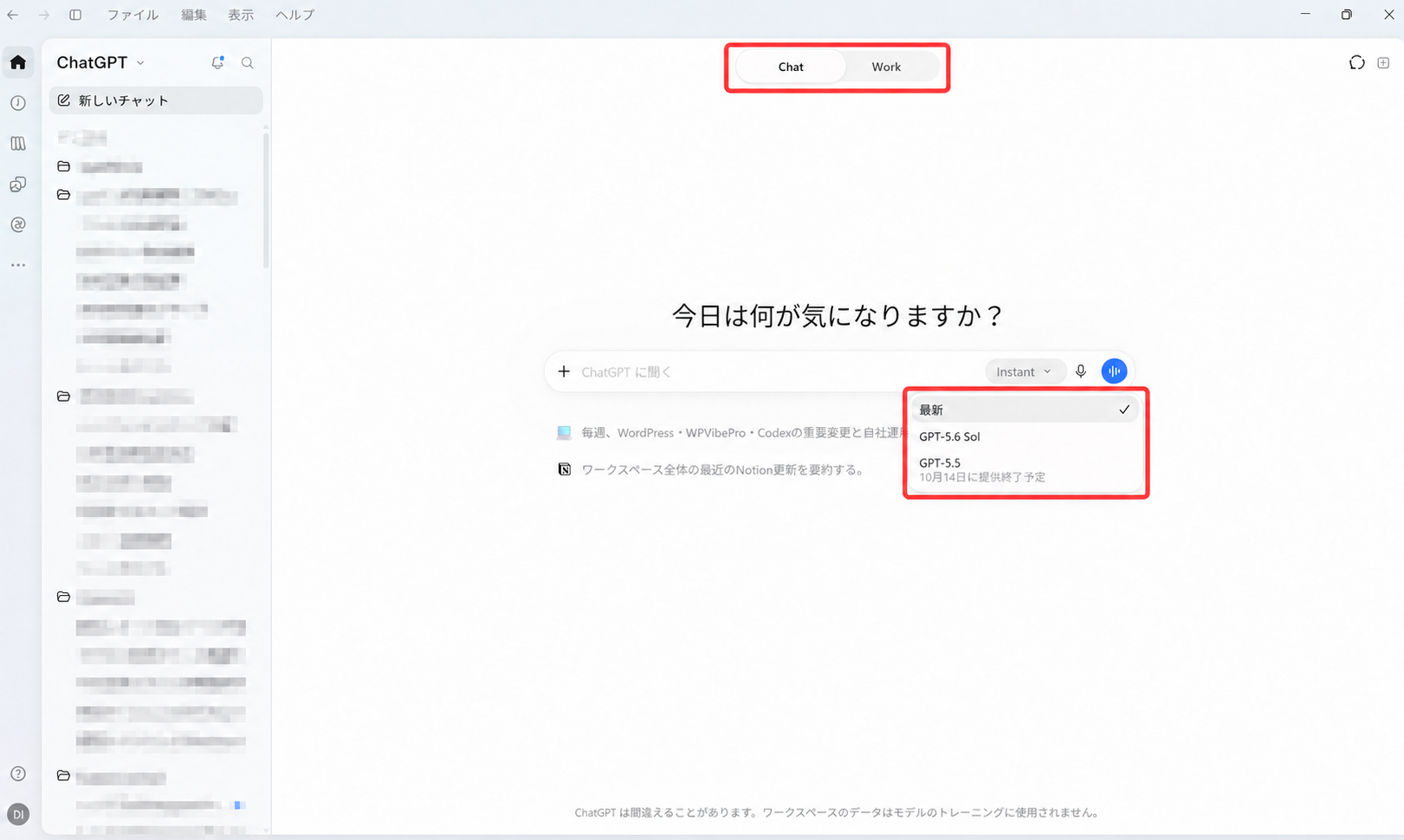Go back with the left arrow
This screenshot has height=840, width=1404.
tap(13, 15)
